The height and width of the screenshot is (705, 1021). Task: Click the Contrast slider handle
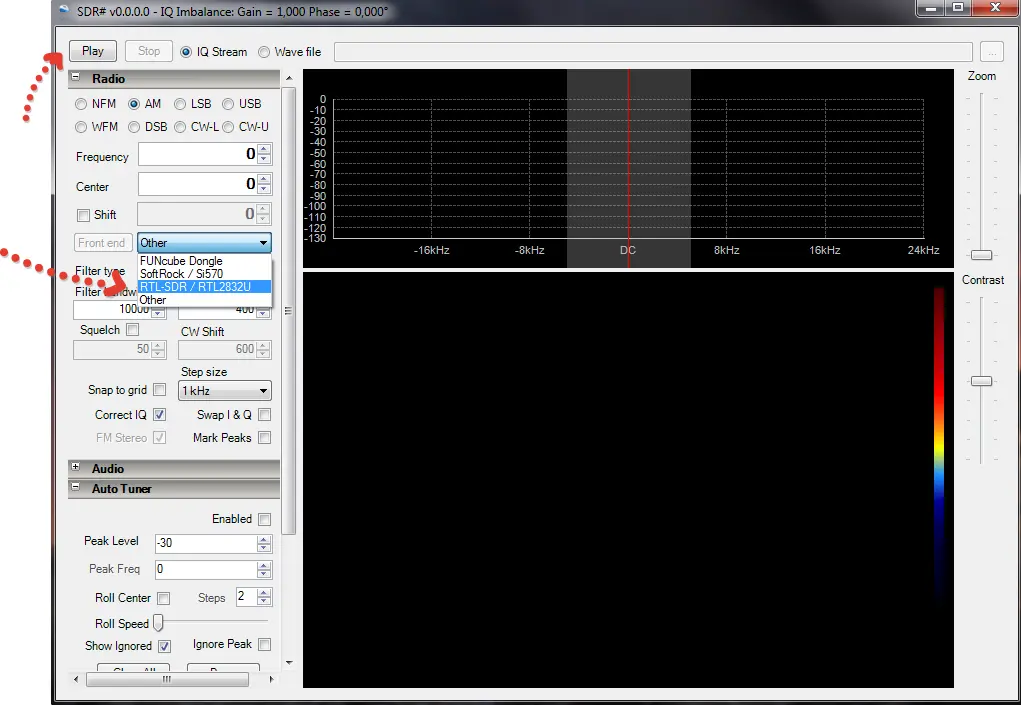pyautogui.click(x=981, y=381)
